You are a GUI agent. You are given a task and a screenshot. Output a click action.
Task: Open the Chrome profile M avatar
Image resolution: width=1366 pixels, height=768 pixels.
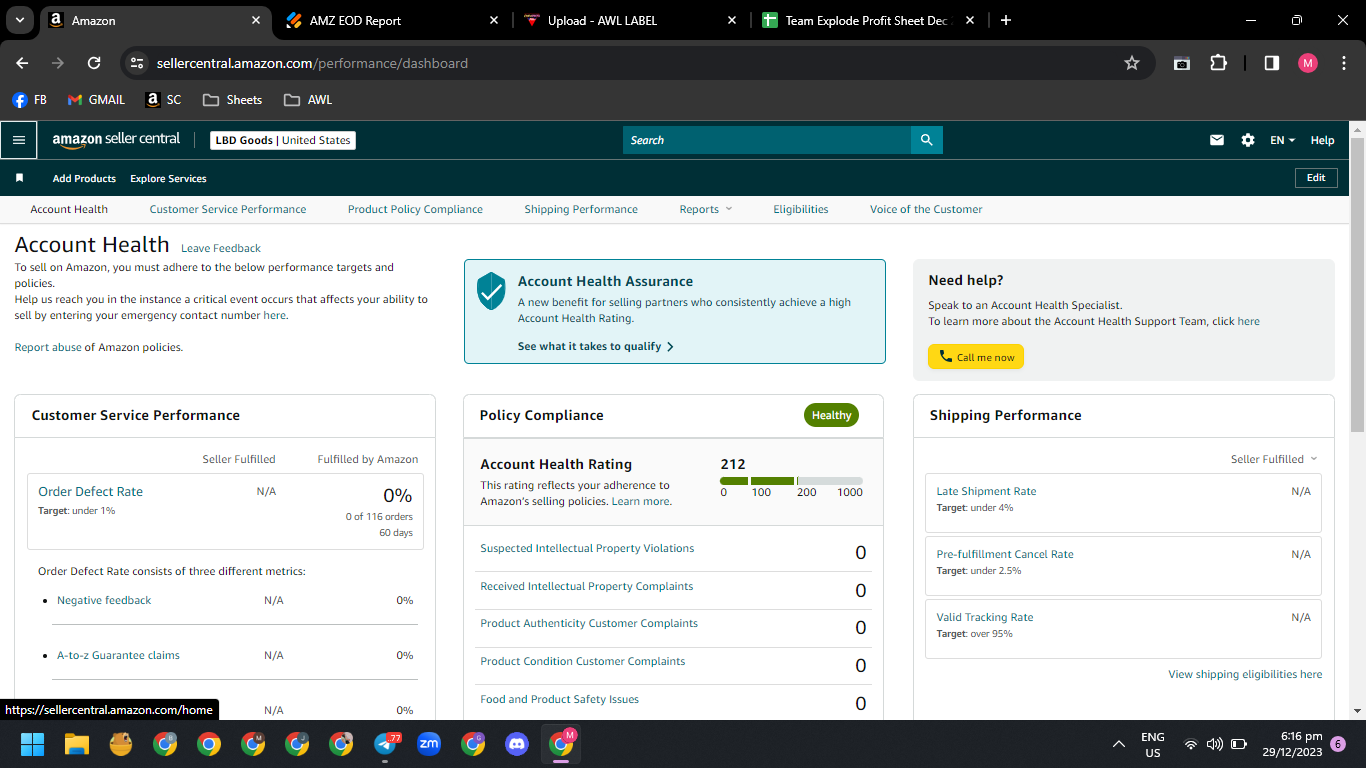pos(1308,63)
